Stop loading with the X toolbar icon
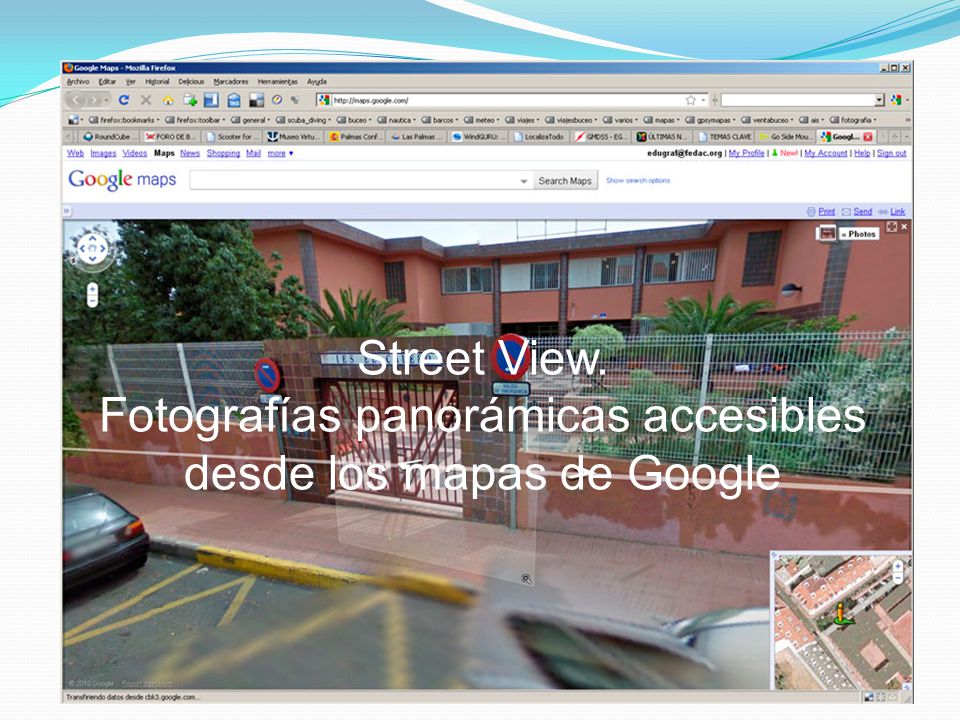This screenshot has width=960, height=720. [x=146, y=100]
